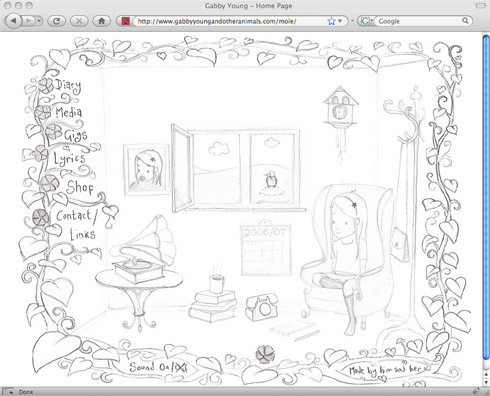Screen dimensions: 490x396
Task: Go to the browser Home button
Action: [102, 21]
